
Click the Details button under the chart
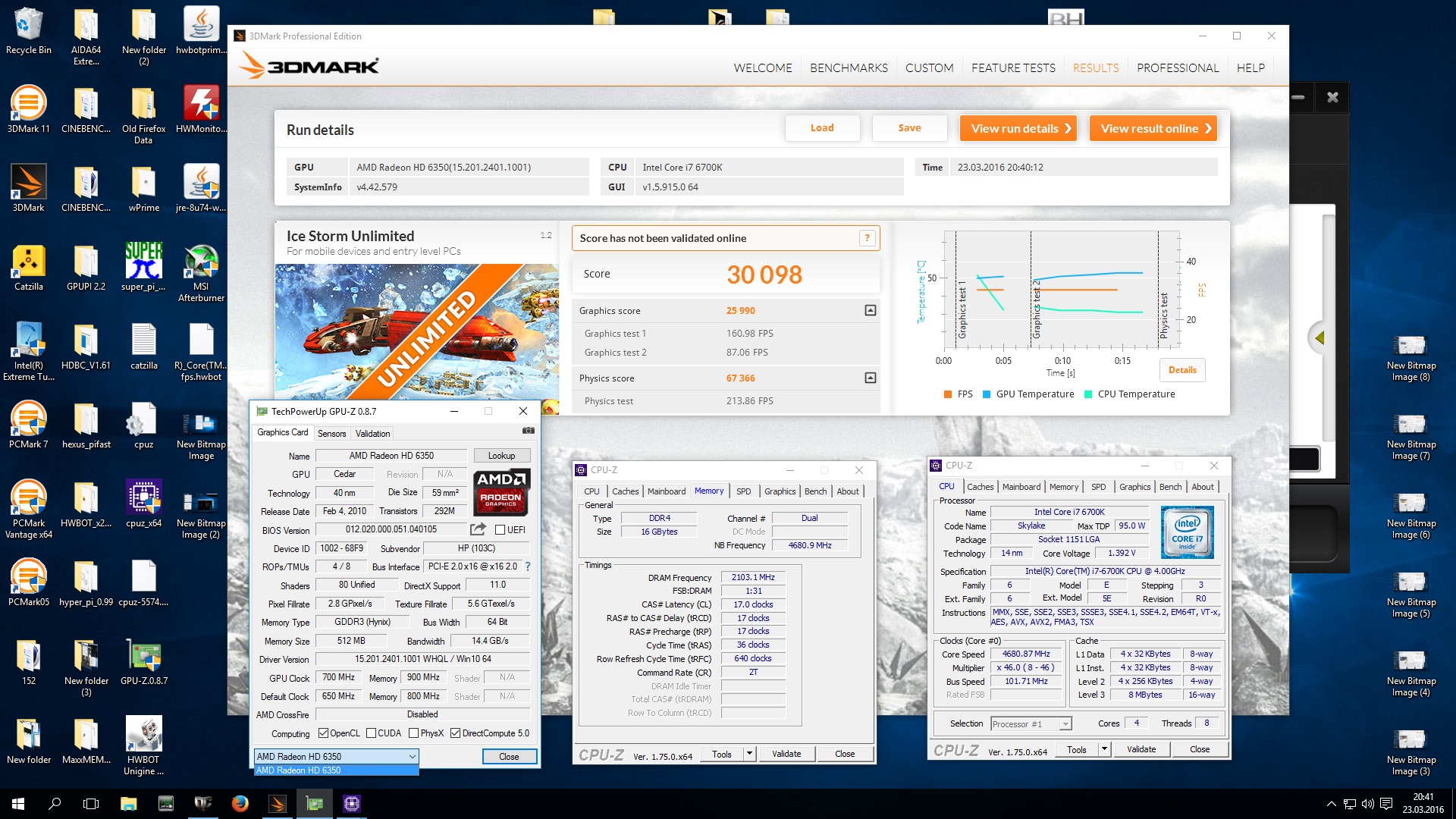pos(1182,370)
